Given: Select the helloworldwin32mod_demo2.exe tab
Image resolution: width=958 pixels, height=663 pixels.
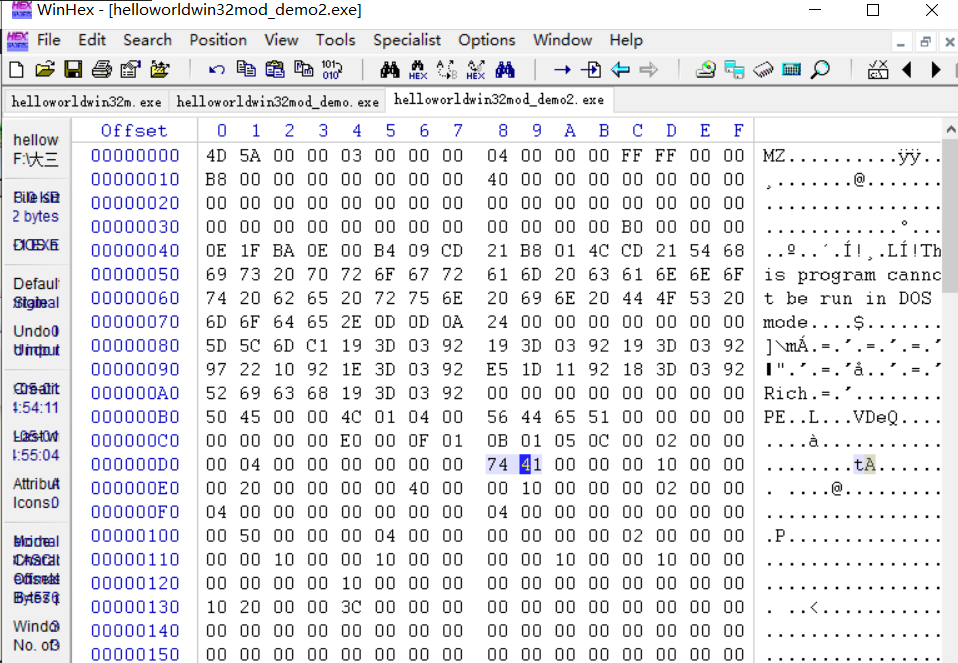Looking at the screenshot, I should click(x=499, y=100).
